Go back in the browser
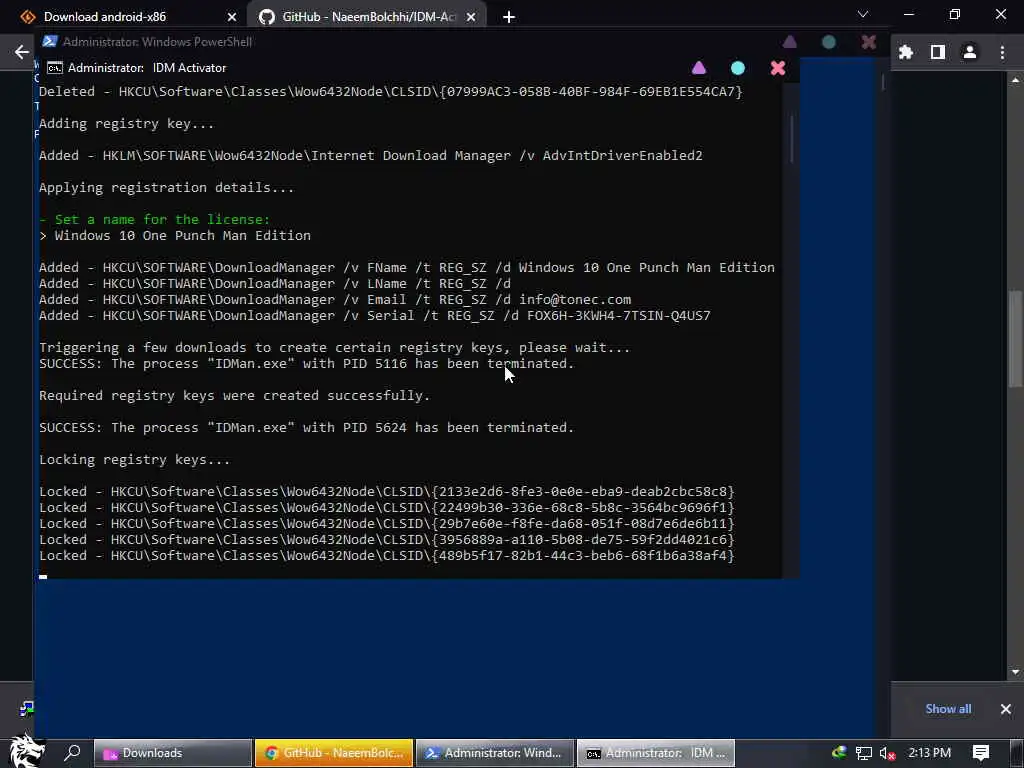The width and height of the screenshot is (1024, 768). coord(22,52)
